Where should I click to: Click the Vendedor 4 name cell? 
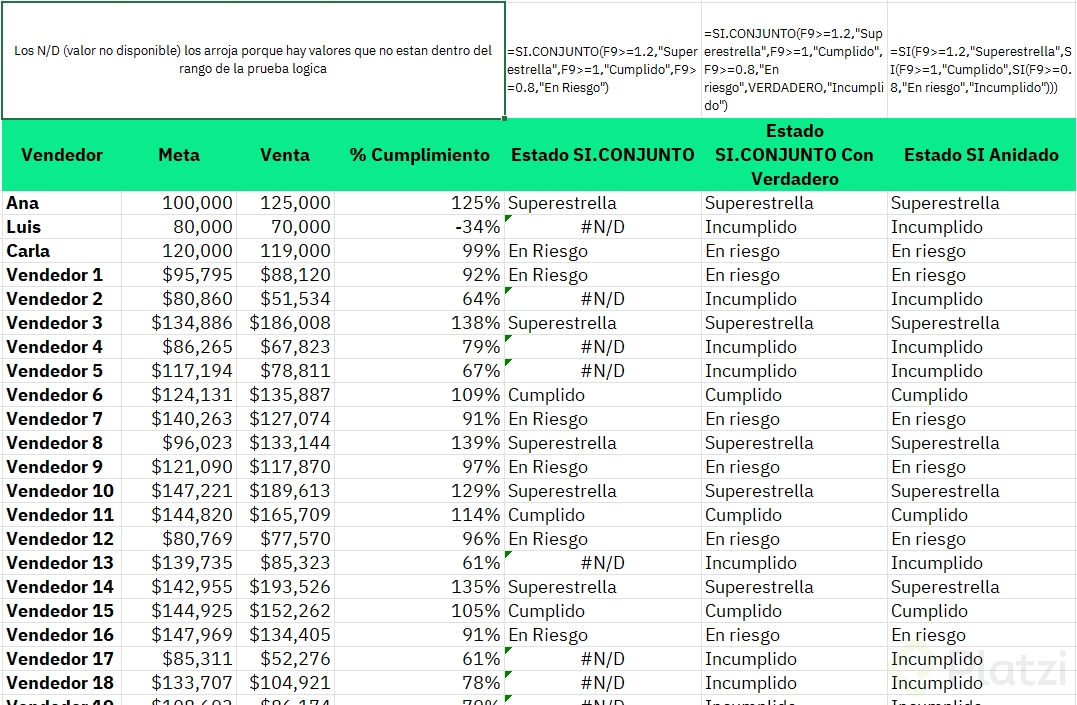tap(62, 347)
